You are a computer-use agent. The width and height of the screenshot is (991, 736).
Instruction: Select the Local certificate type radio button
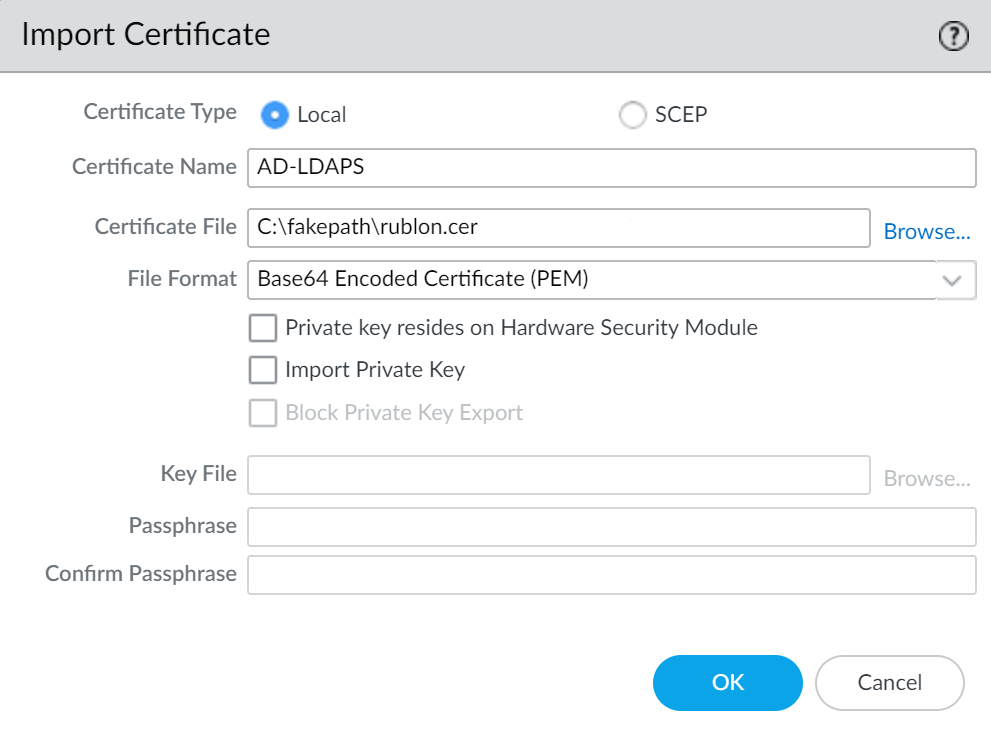[x=275, y=115]
